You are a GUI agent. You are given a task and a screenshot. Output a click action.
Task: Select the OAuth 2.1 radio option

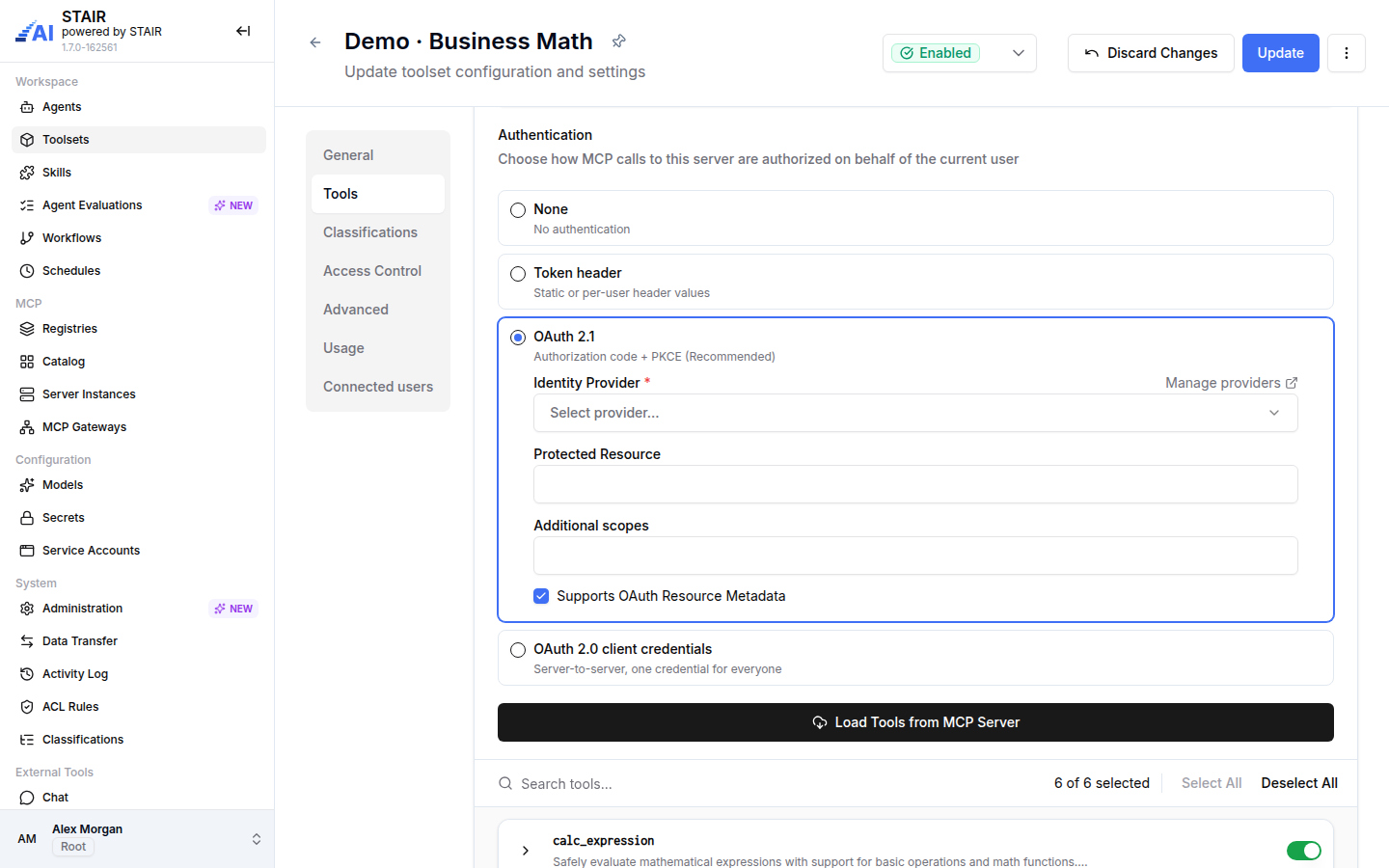518,338
